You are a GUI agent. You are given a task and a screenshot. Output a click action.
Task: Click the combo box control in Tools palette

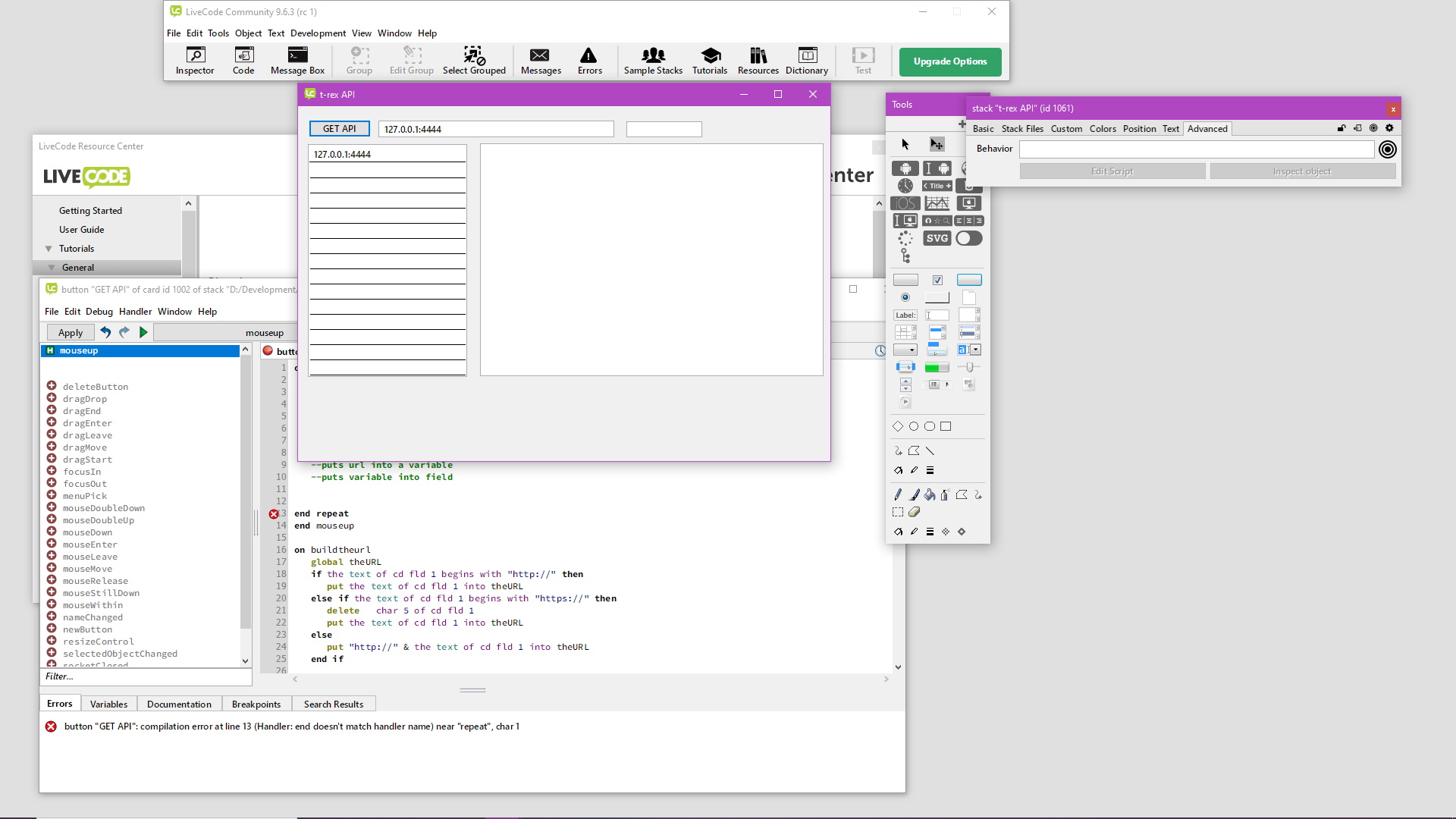click(969, 350)
